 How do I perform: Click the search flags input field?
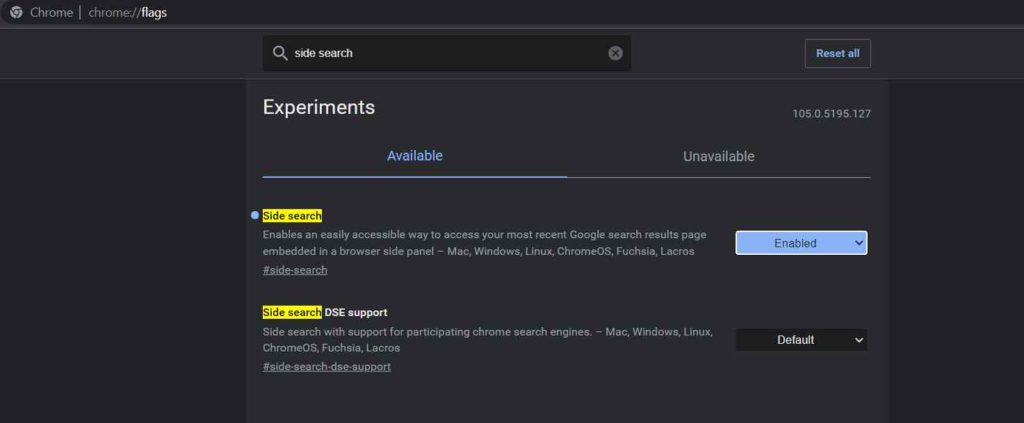point(447,53)
